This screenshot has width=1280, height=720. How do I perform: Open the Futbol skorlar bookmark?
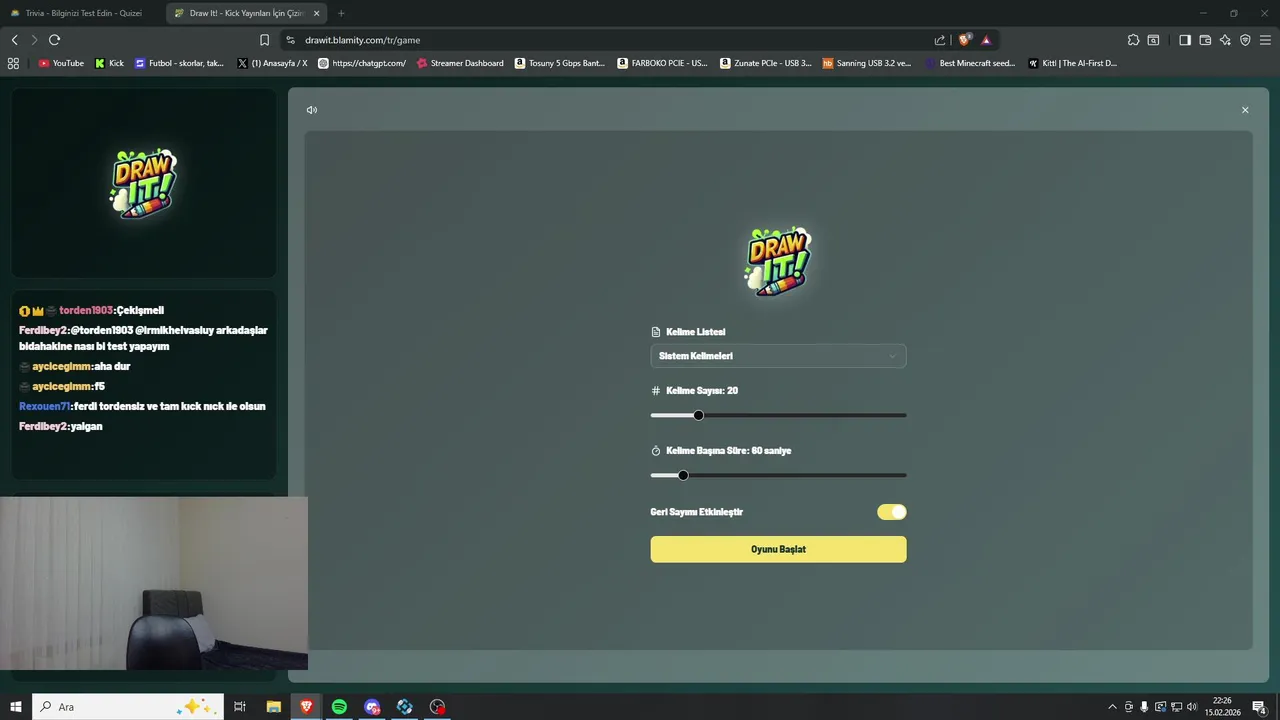pos(180,63)
